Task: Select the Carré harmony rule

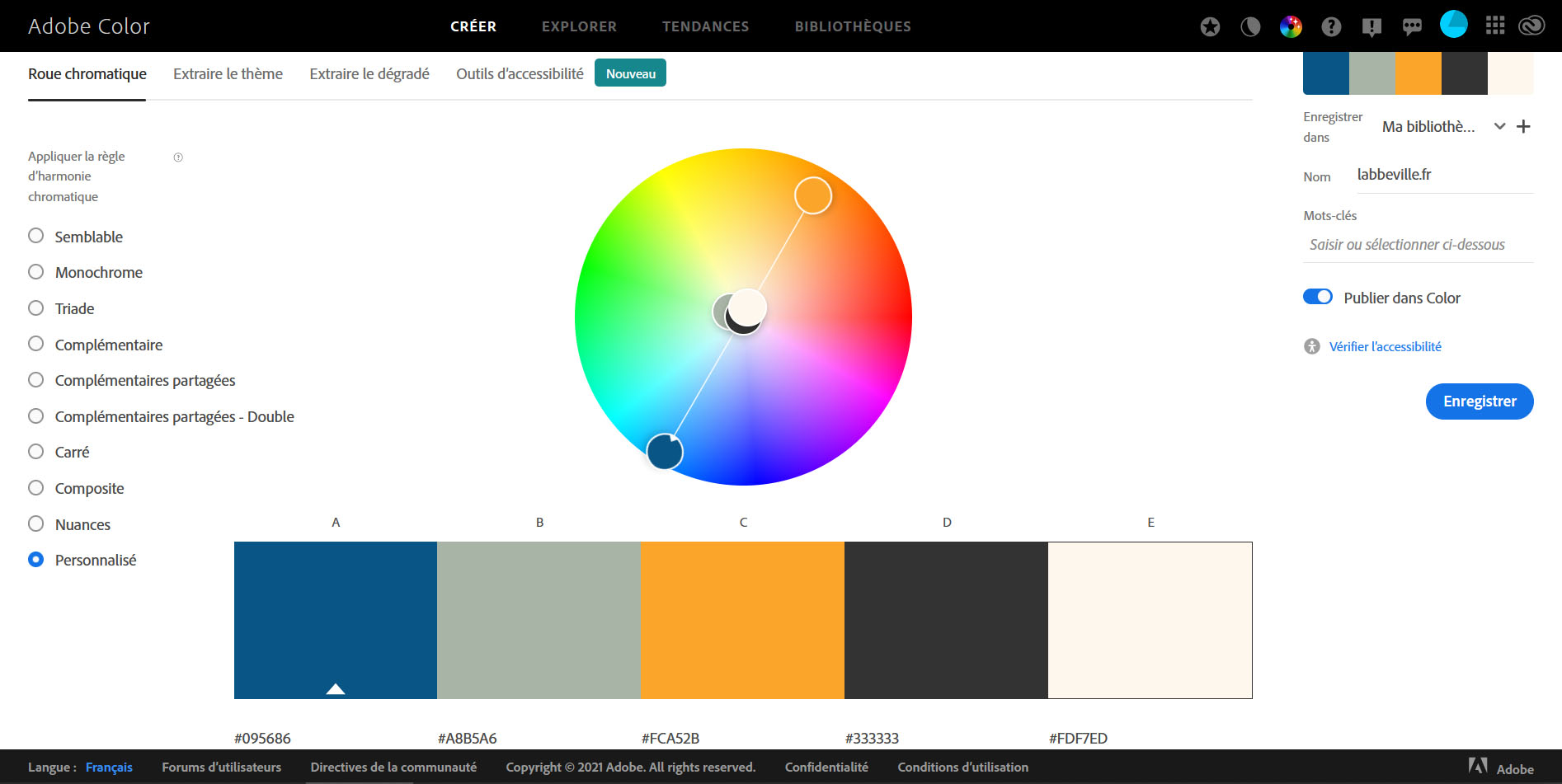Action: point(59,452)
